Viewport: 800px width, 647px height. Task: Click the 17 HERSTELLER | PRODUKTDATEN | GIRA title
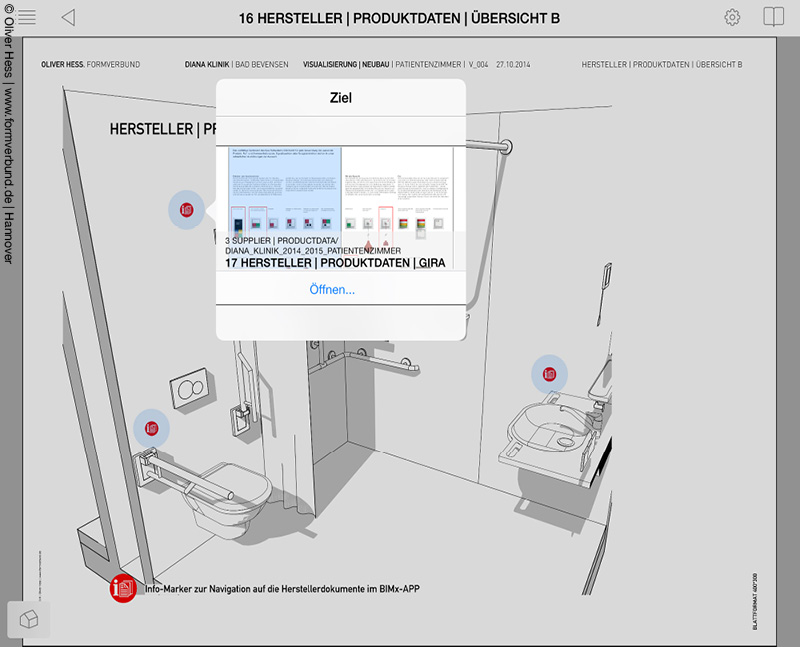[x=335, y=263]
